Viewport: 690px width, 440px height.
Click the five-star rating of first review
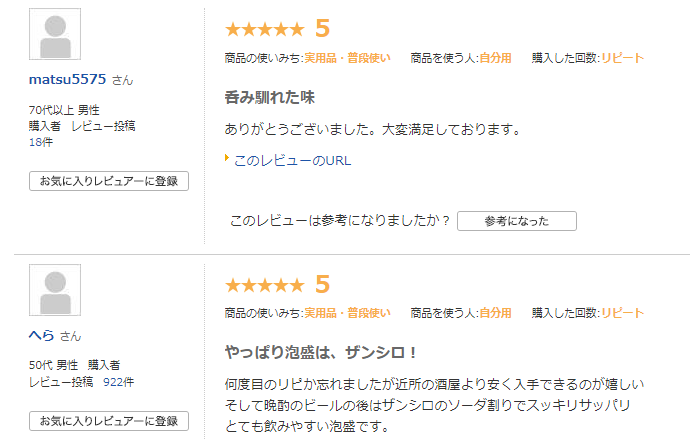(264, 29)
